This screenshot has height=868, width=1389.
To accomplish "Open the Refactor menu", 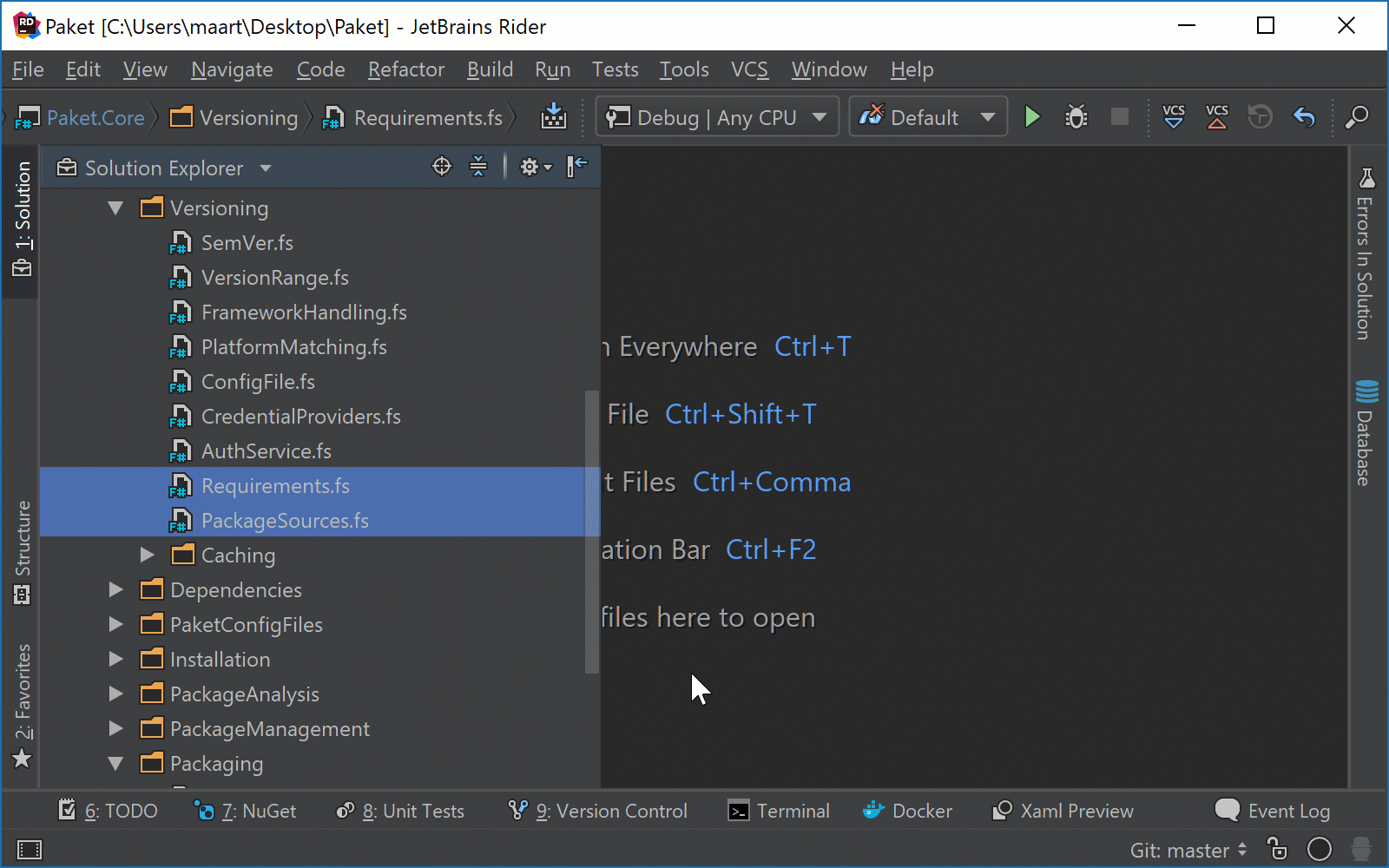I will (405, 69).
